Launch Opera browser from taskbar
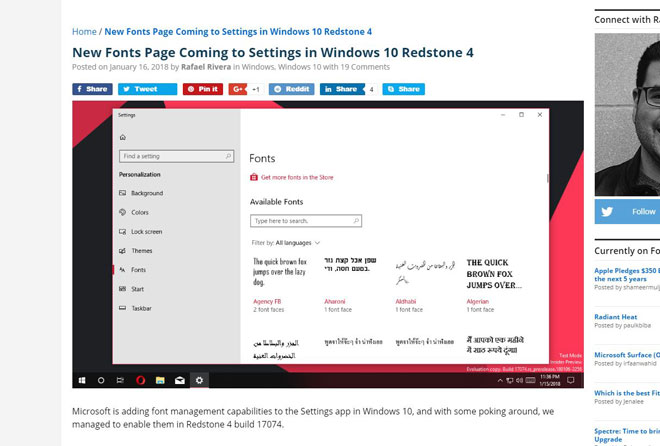 coord(141,380)
